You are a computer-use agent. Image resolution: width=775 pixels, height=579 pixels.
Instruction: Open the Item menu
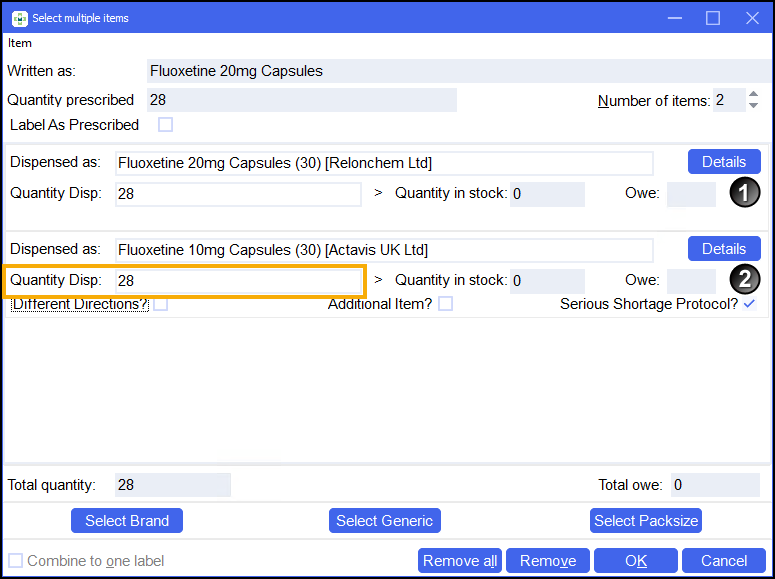coord(20,43)
